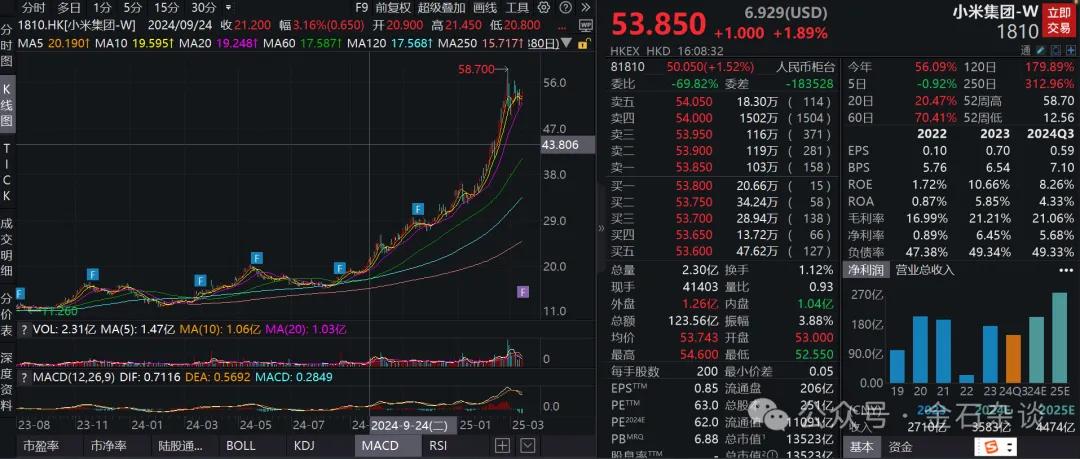The image size is (1080, 459).
Task: Expand the indicator list chevron box
Action: coord(528,445)
